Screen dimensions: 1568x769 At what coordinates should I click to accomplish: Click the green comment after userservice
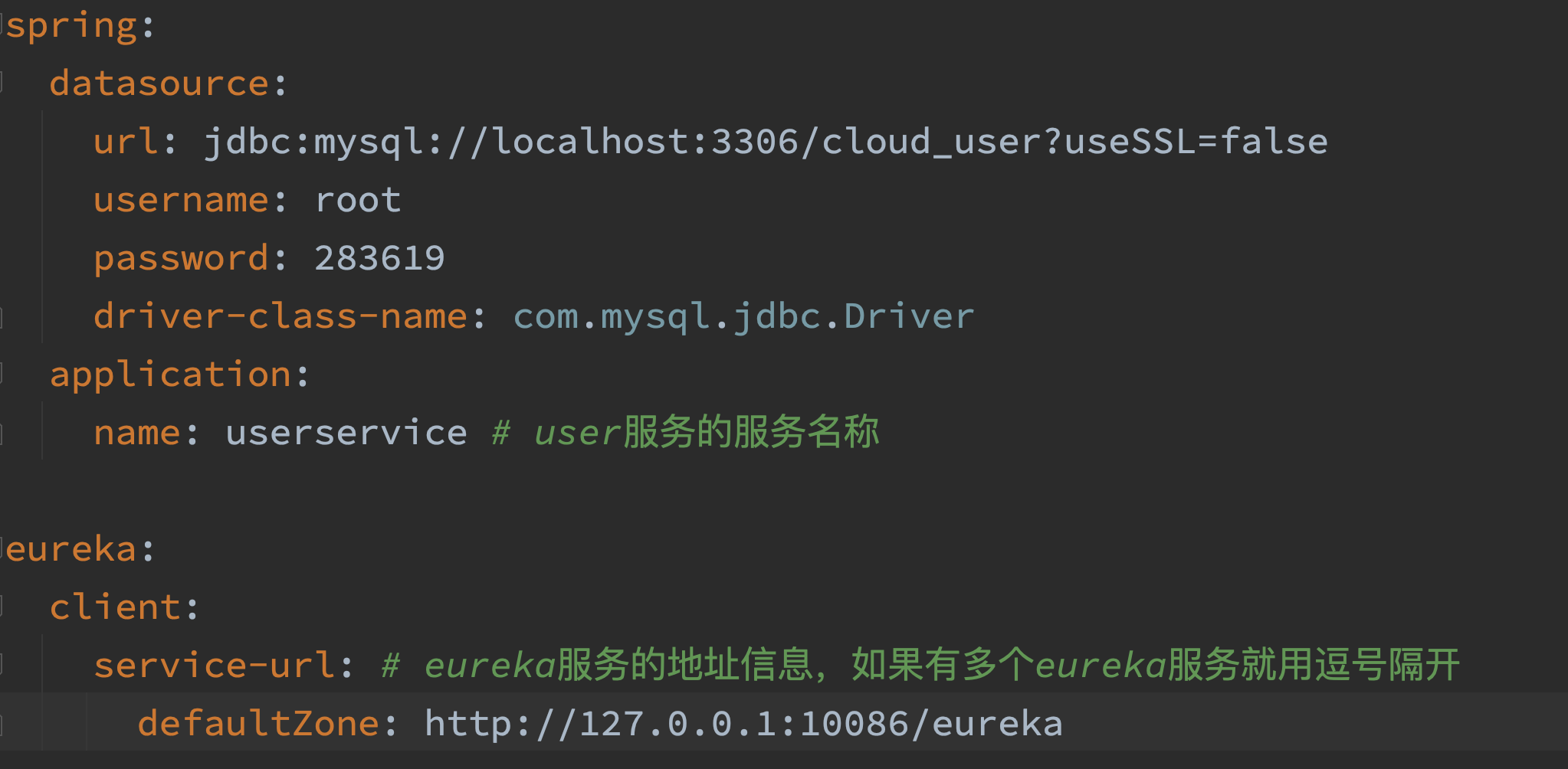pyautogui.click(x=686, y=433)
